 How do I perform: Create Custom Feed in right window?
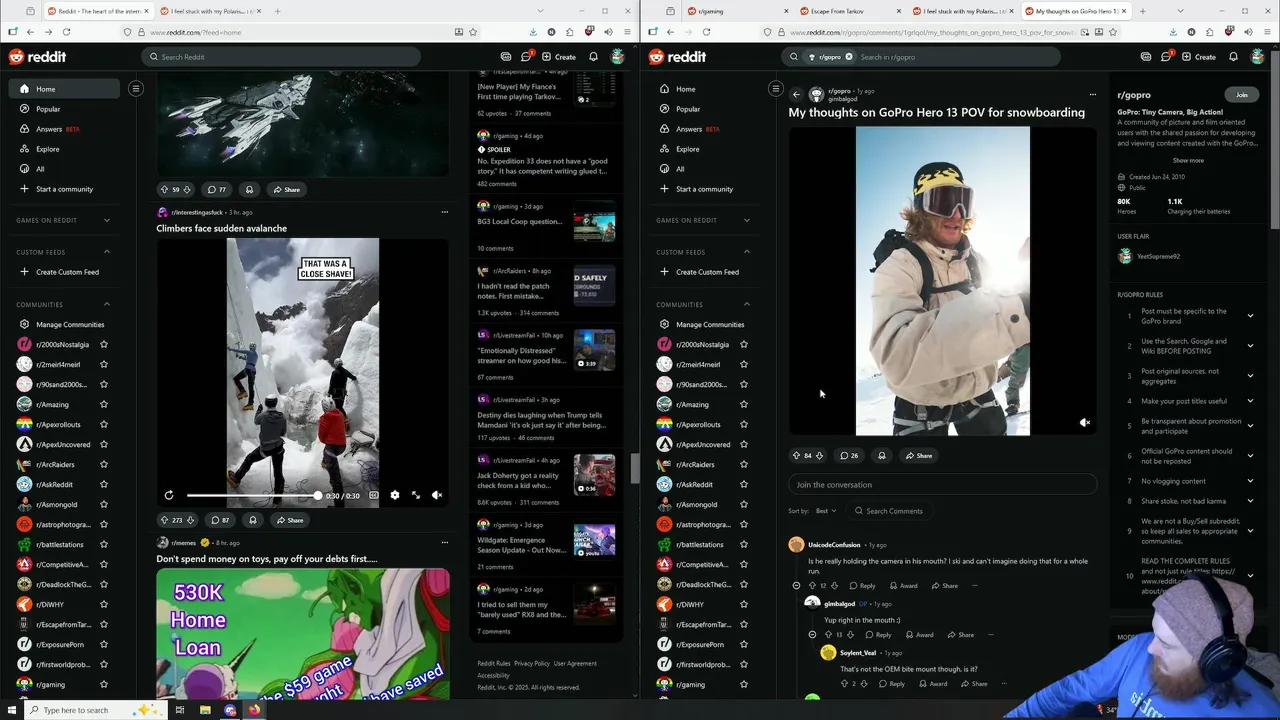705,272
